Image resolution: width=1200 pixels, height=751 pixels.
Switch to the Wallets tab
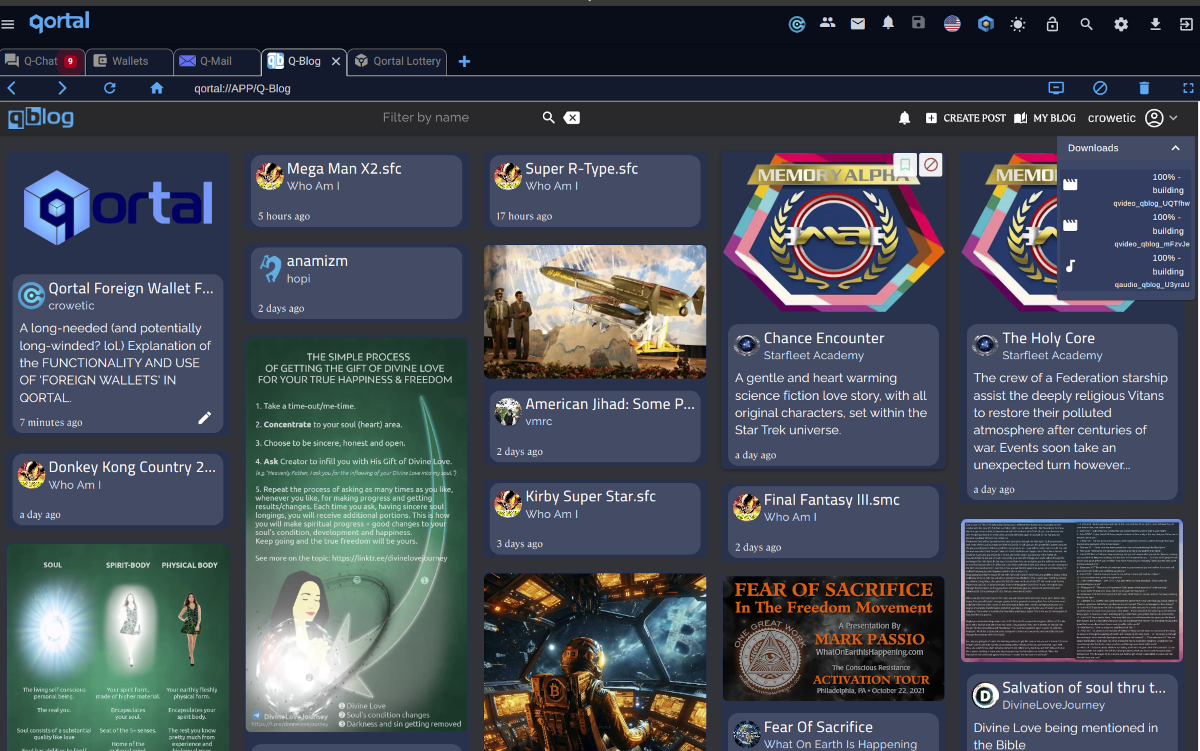click(x=130, y=61)
